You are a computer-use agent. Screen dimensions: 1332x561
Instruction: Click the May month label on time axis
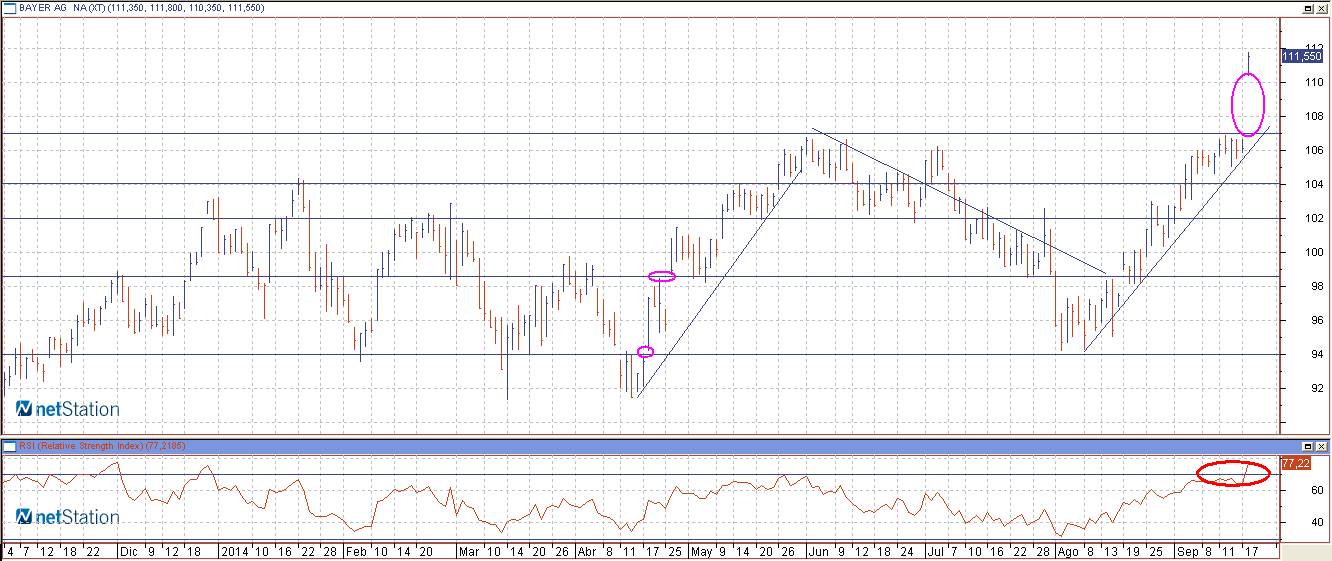click(704, 551)
